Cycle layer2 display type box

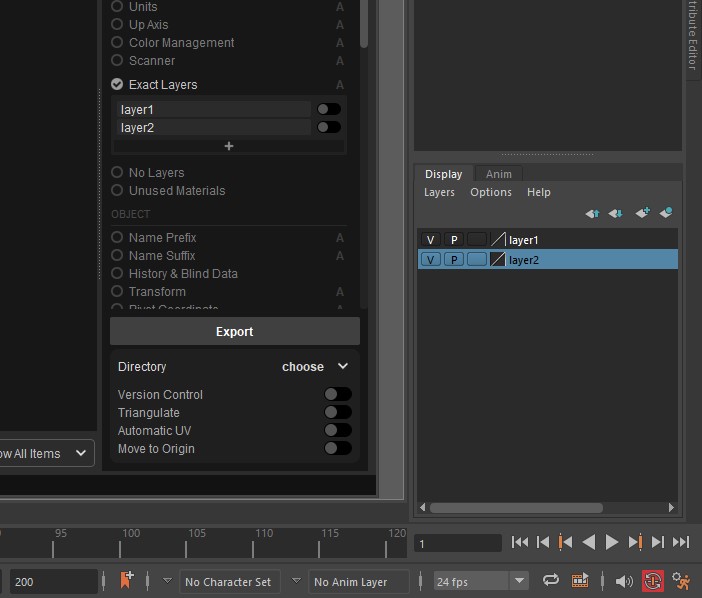[477, 259]
